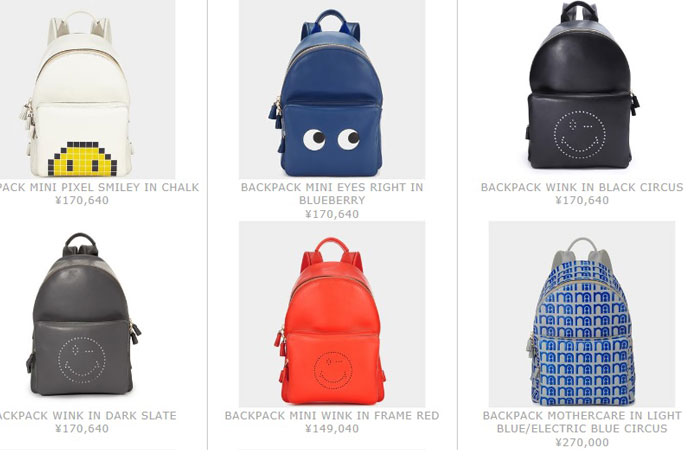Open the black Wink Circus backpack image
This screenshot has width=700, height=456.
pos(582,89)
